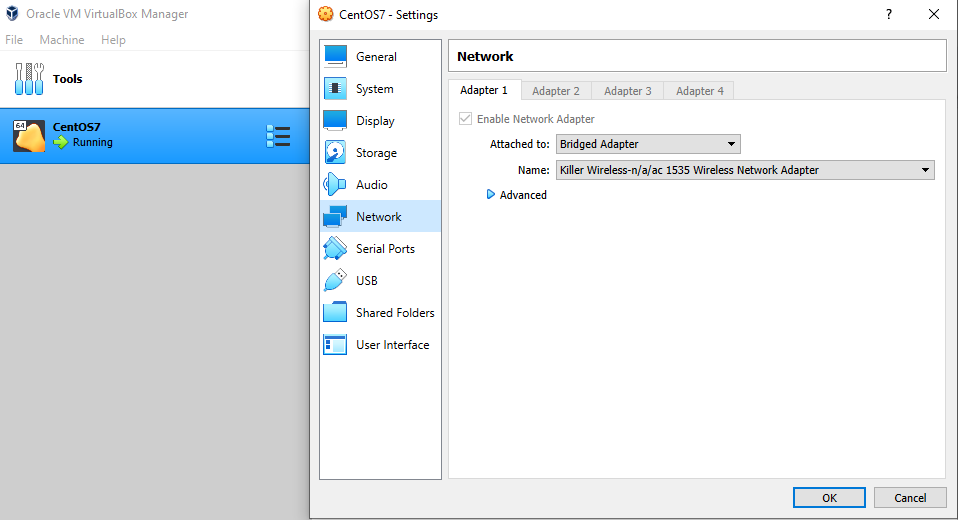
Task: Open the Serial Ports connector icon
Action: click(335, 249)
